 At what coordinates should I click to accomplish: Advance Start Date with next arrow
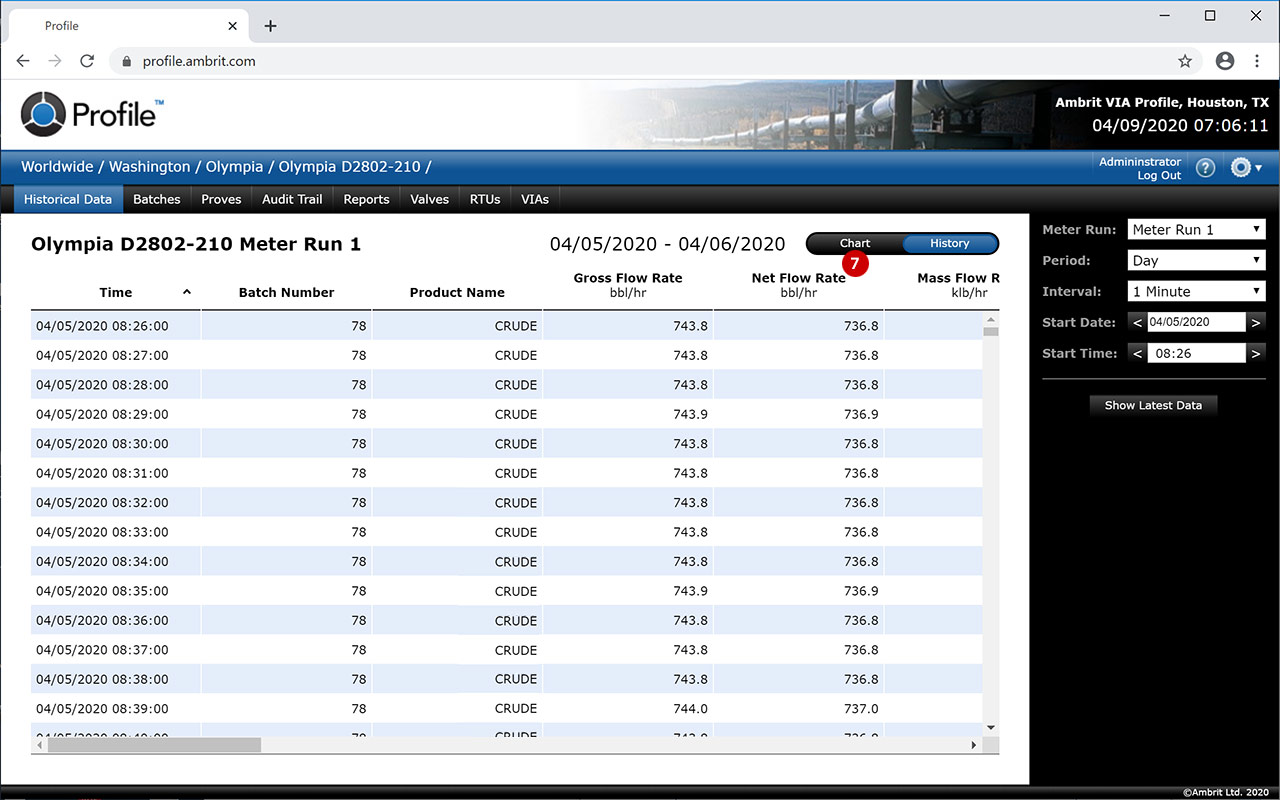click(1256, 322)
